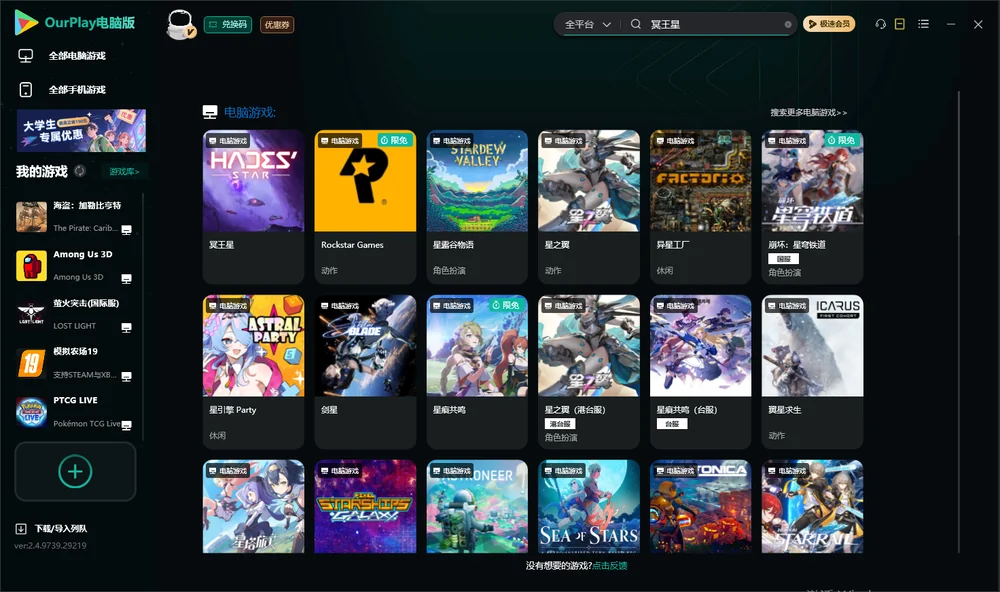The height and width of the screenshot is (592, 1000).
Task: Click 搜索更多电脑游戏>> link
Action: click(x=809, y=113)
